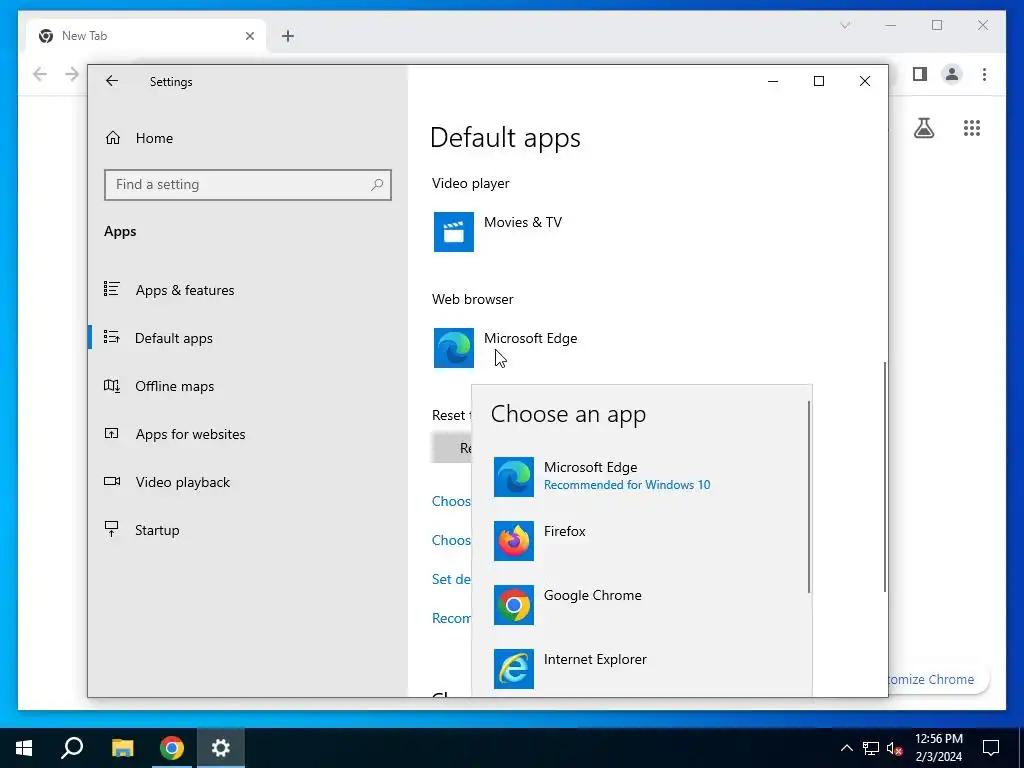This screenshot has width=1024, height=768.
Task: Click Chrome's back navigation arrow
Action: (40, 74)
